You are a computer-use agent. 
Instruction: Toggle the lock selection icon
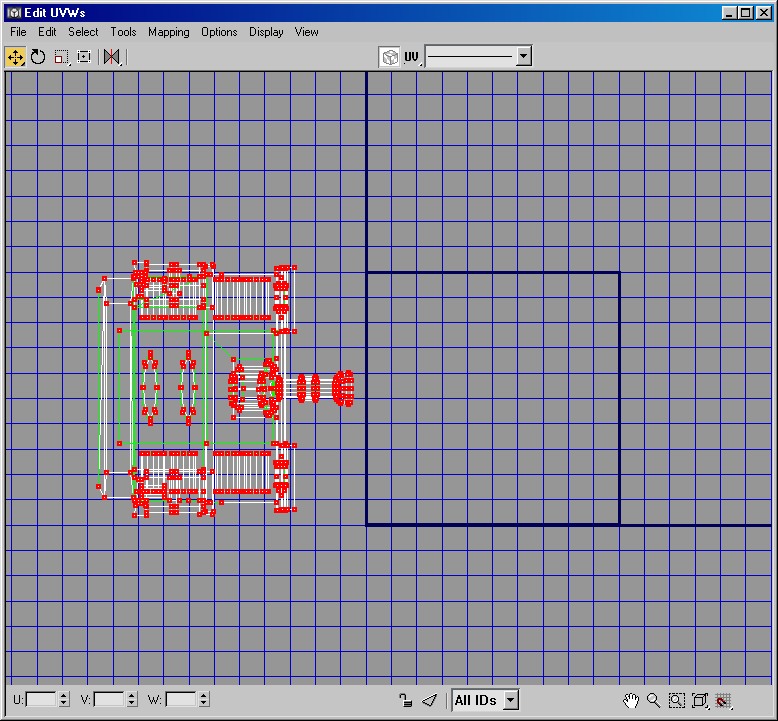coord(405,700)
